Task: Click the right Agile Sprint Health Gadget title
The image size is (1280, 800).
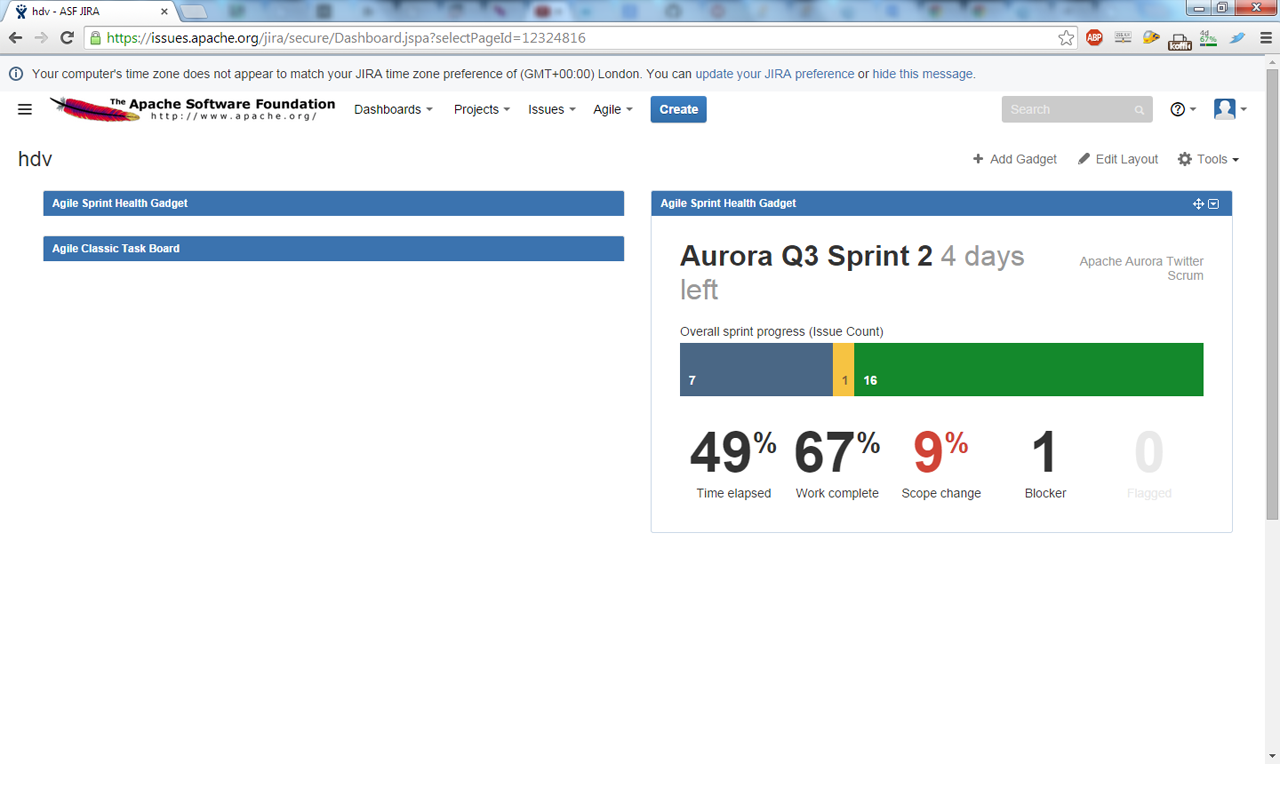Action: click(x=728, y=203)
